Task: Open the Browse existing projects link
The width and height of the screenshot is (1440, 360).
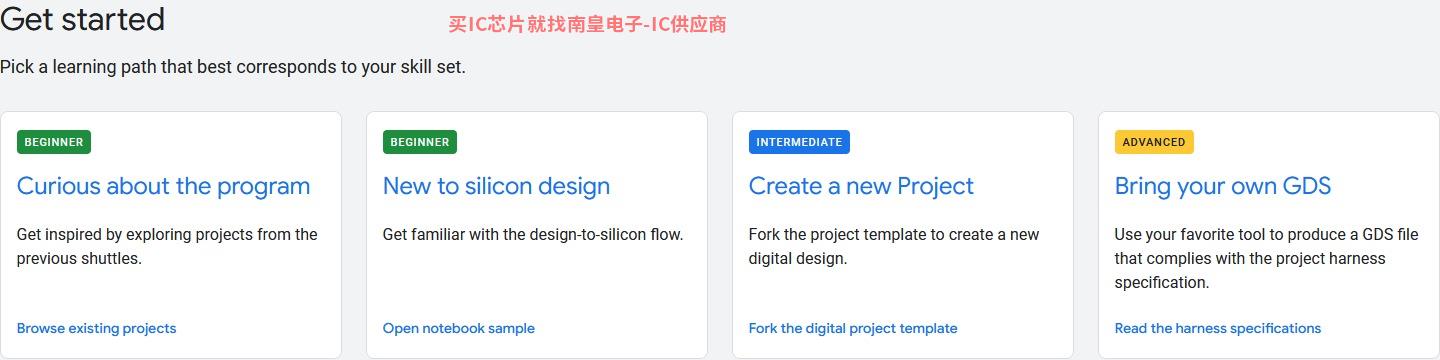Action: tap(96, 328)
